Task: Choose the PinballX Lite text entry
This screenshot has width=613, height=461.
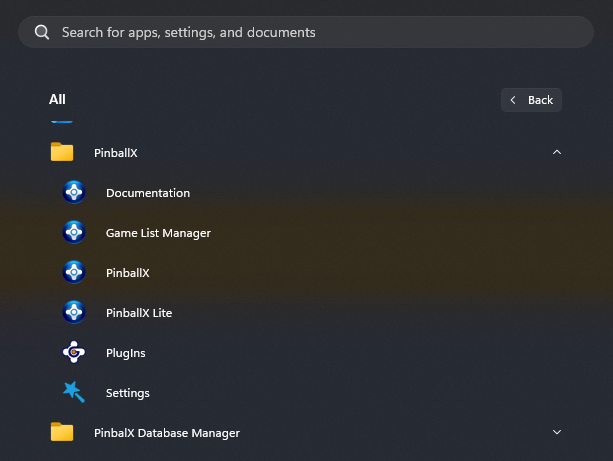Action: point(139,313)
